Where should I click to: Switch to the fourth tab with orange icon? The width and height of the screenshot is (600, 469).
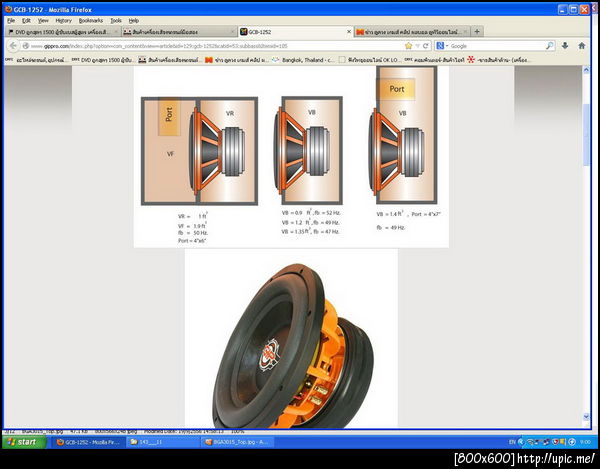[x=412, y=32]
